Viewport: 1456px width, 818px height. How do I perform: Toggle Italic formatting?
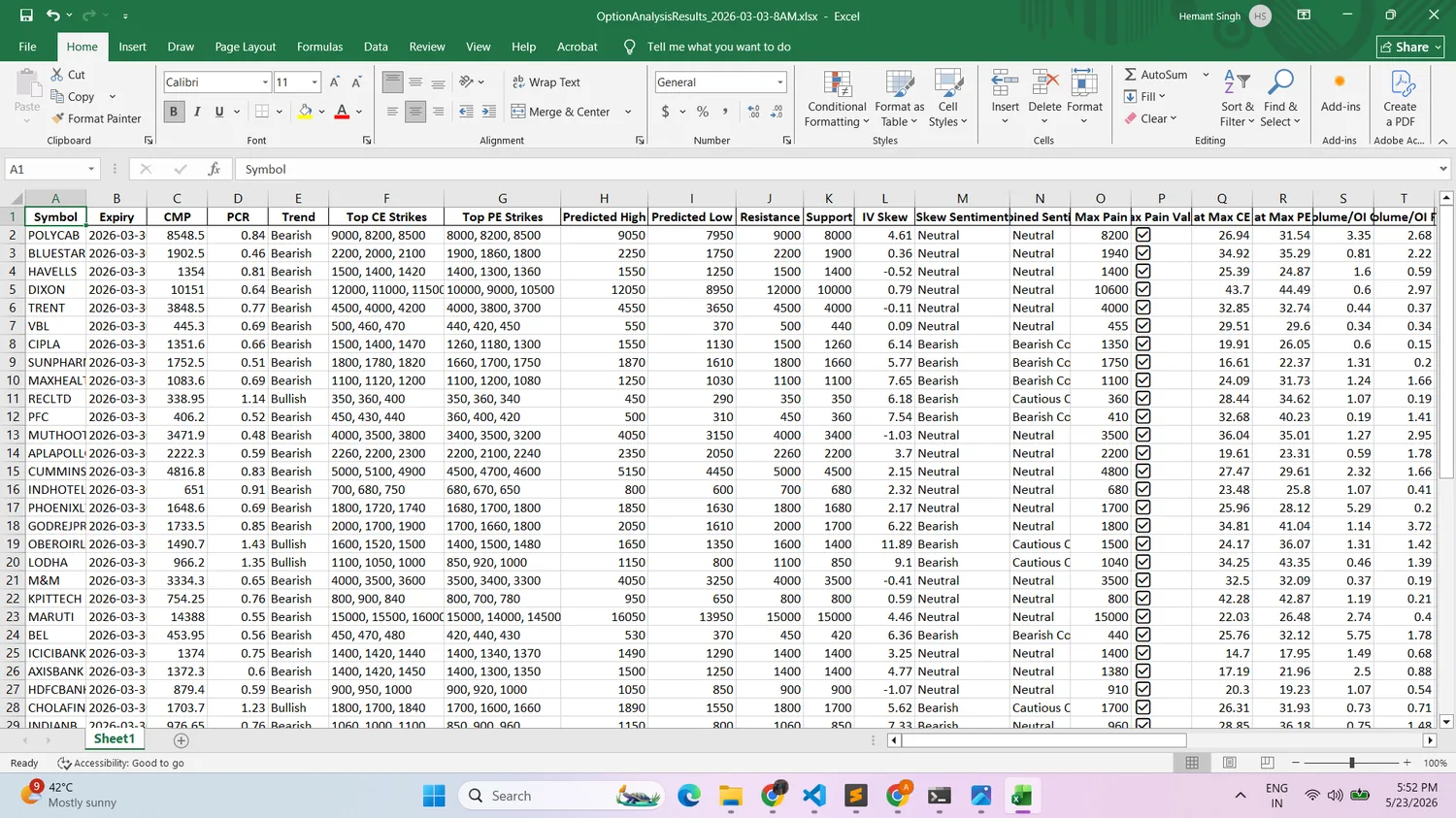[x=197, y=112]
